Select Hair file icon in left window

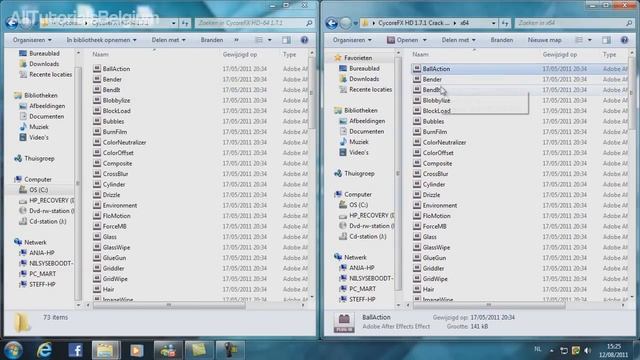point(97,289)
